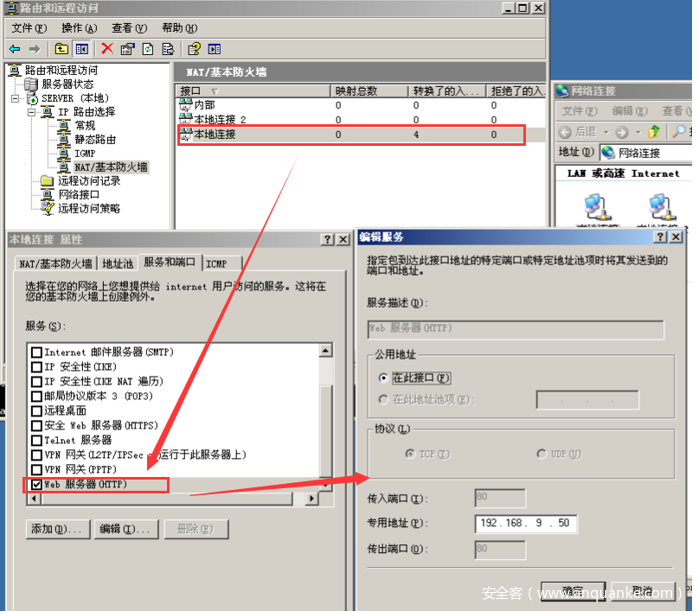Click services list scroll up arrow
Screen dimensions: 698x612
point(326,351)
